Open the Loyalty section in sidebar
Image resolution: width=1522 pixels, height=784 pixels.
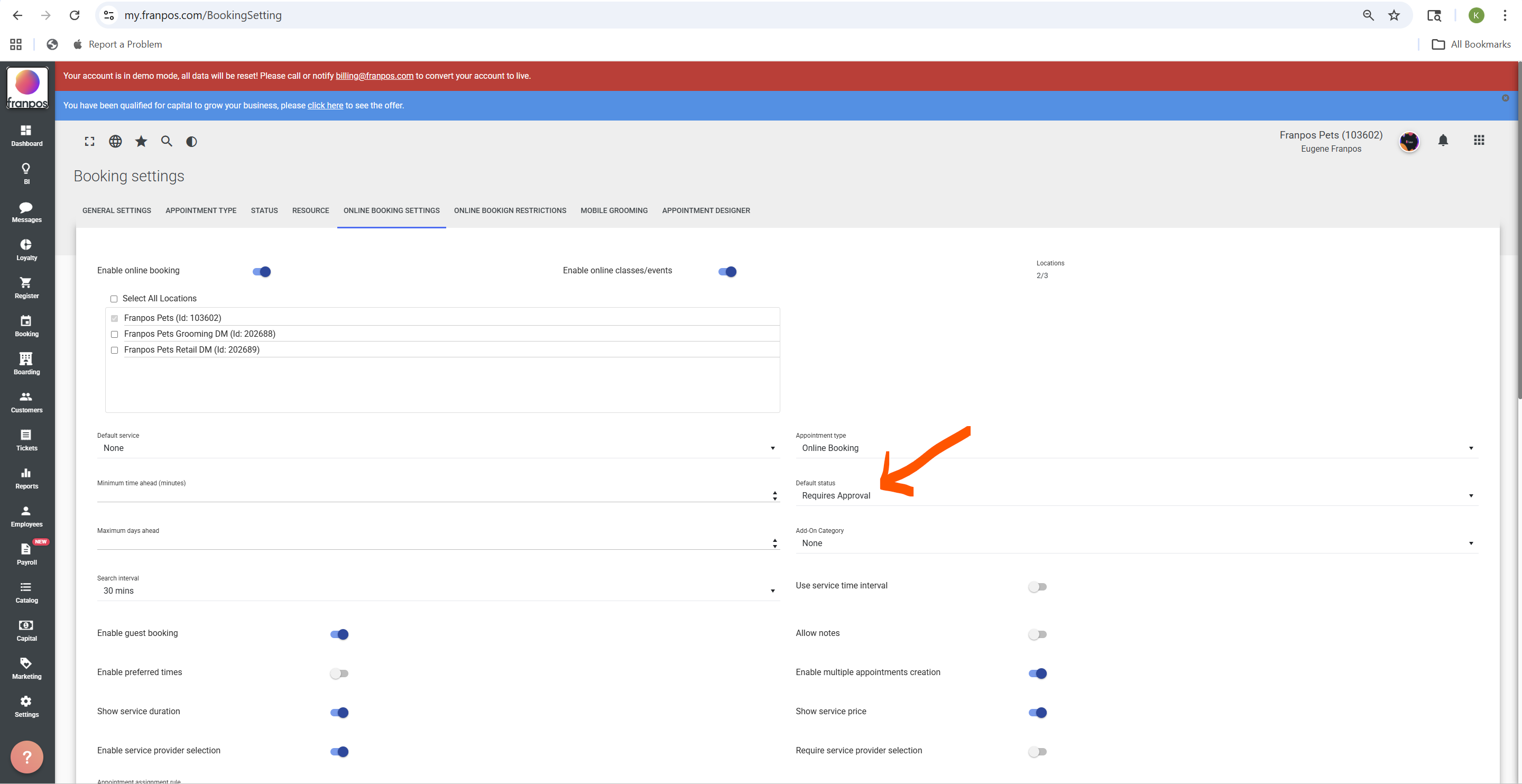[x=26, y=248]
